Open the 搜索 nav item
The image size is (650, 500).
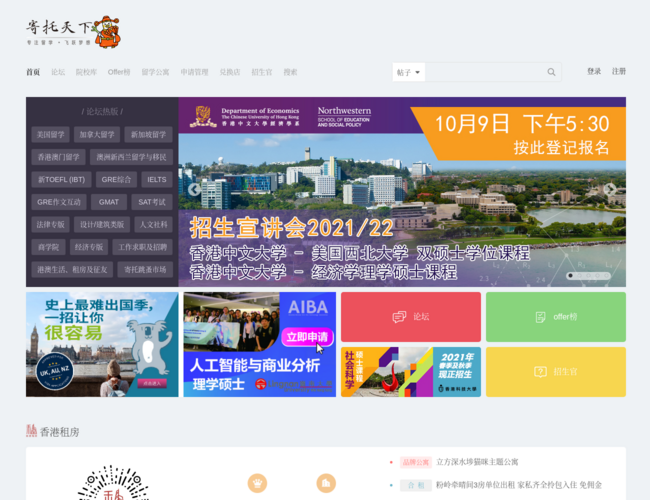290,72
